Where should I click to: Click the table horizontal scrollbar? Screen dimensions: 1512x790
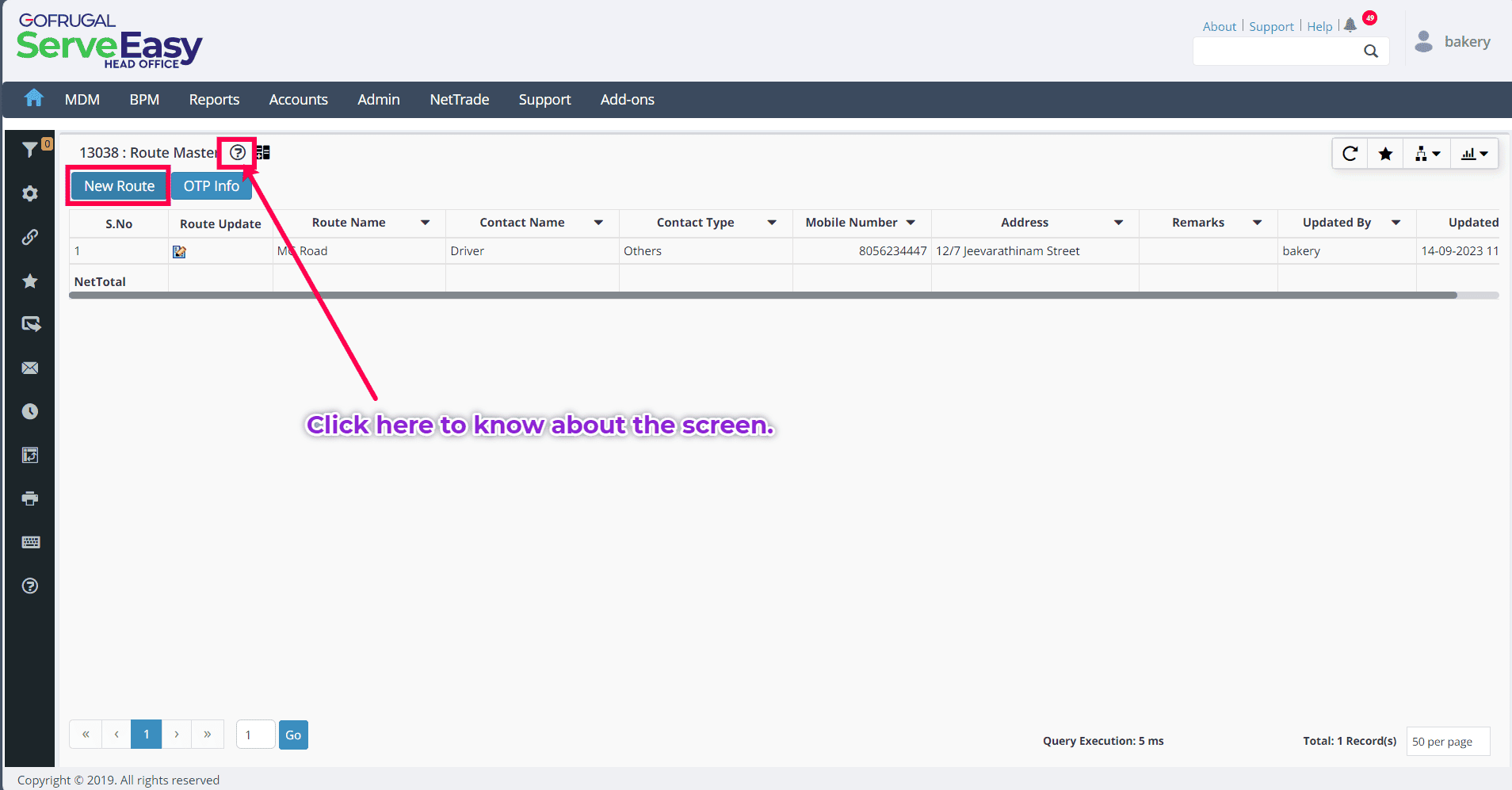(x=762, y=296)
